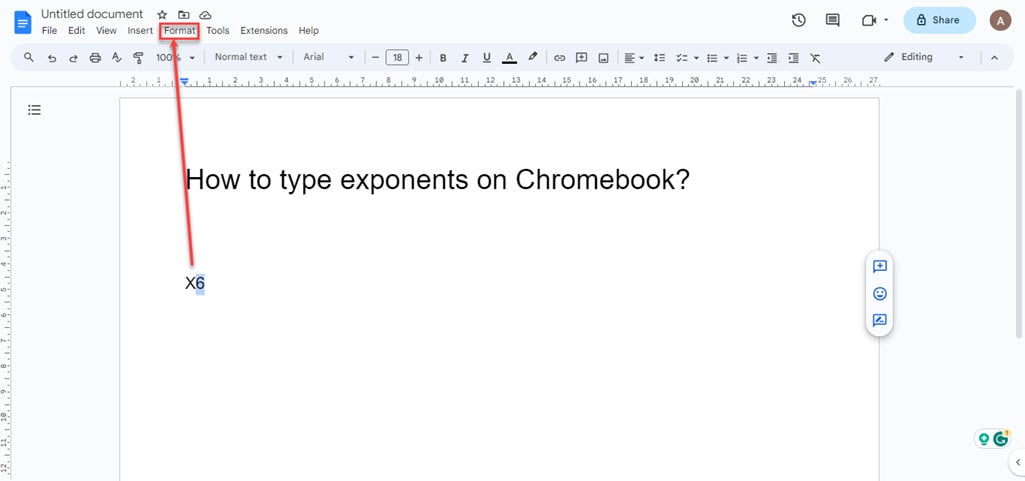This screenshot has height=481, width=1025.
Task: Open the Google Docs home icon
Action: (23, 22)
